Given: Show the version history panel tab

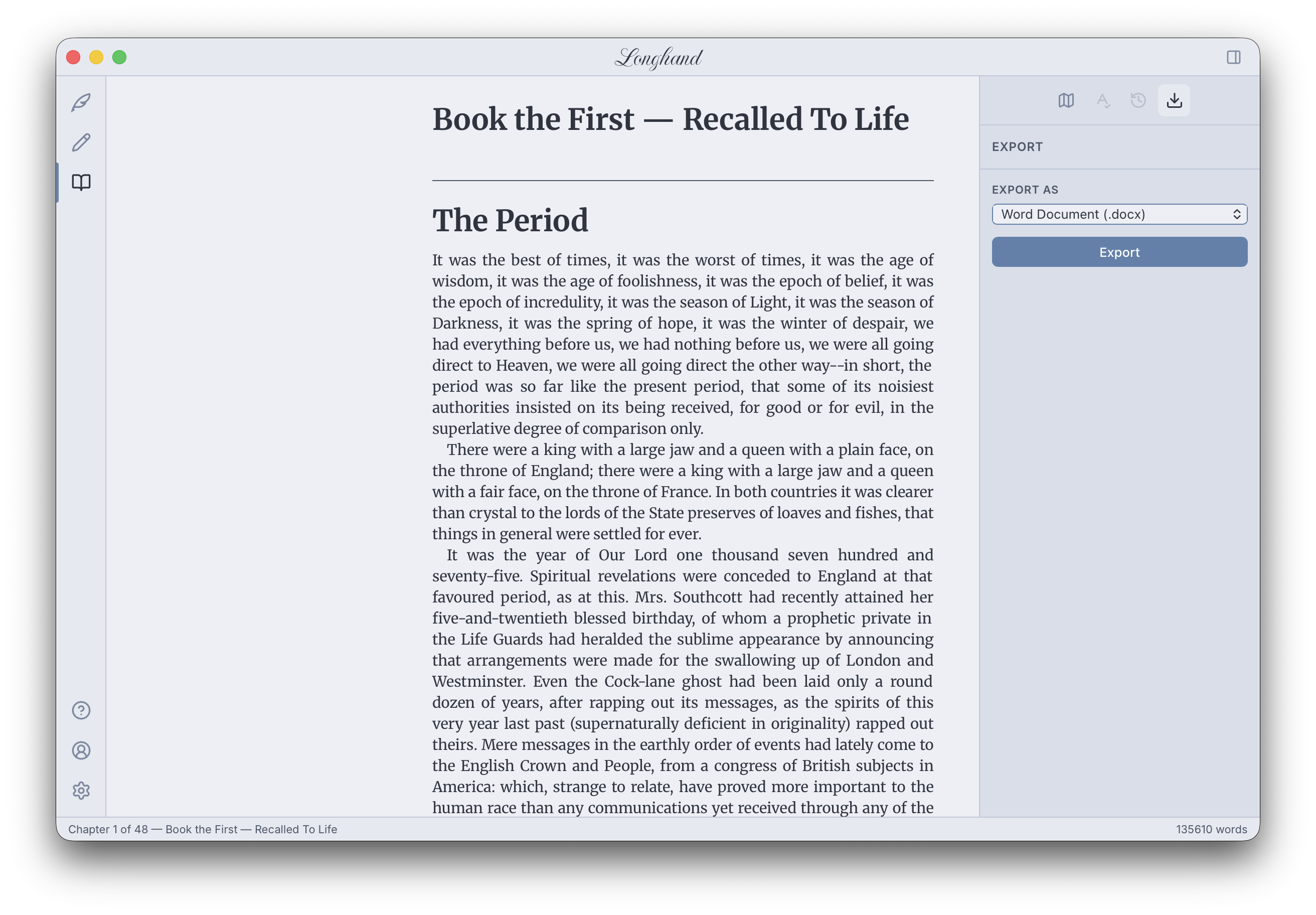Looking at the screenshot, I should tap(1138, 101).
